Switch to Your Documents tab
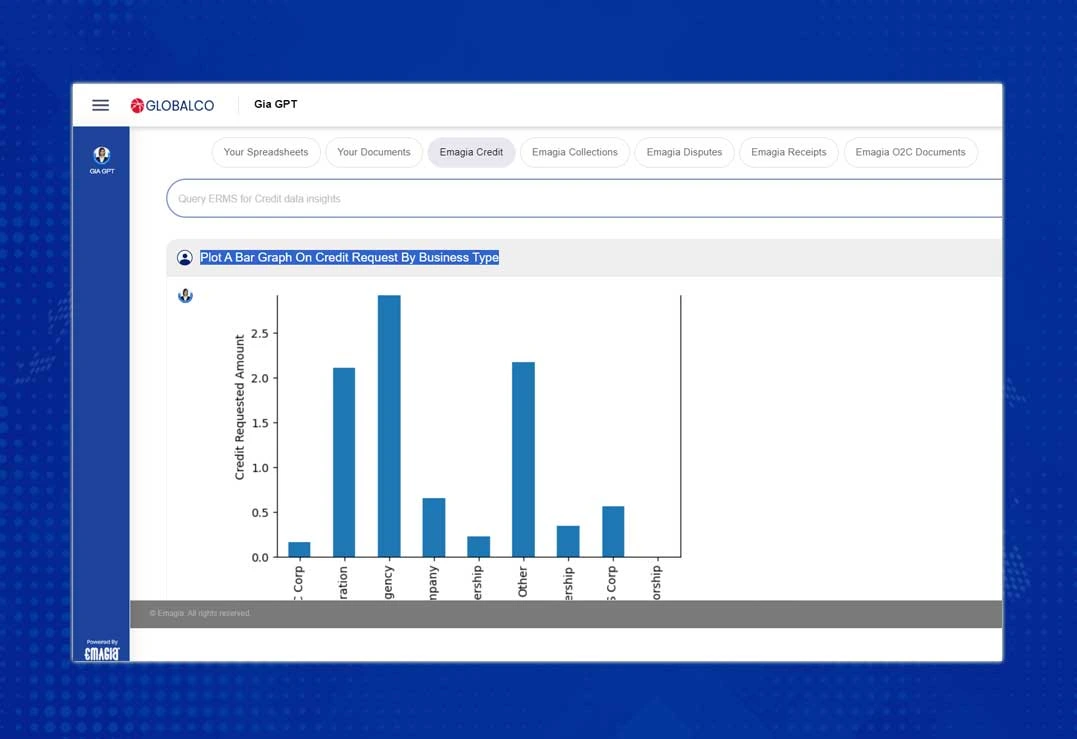The image size is (1077, 739). (374, 152)
